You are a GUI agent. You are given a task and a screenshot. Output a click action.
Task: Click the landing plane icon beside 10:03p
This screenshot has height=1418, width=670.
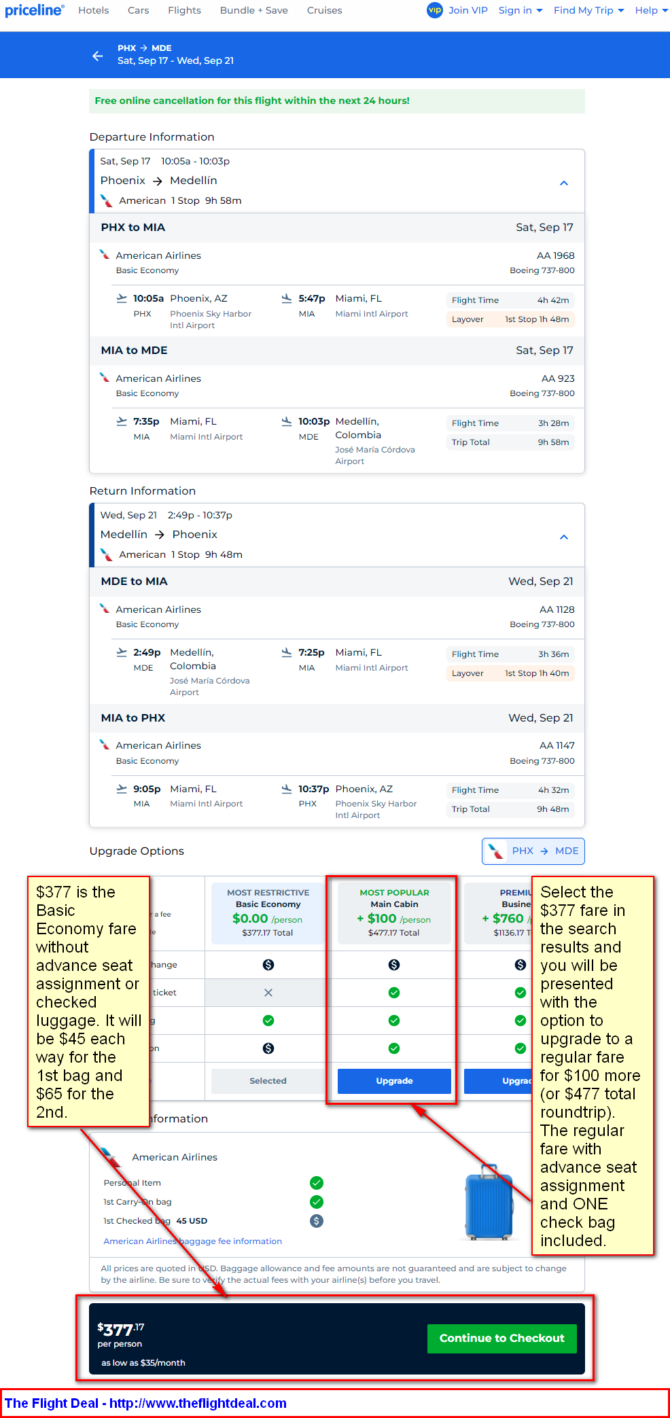tap(287, 421)
